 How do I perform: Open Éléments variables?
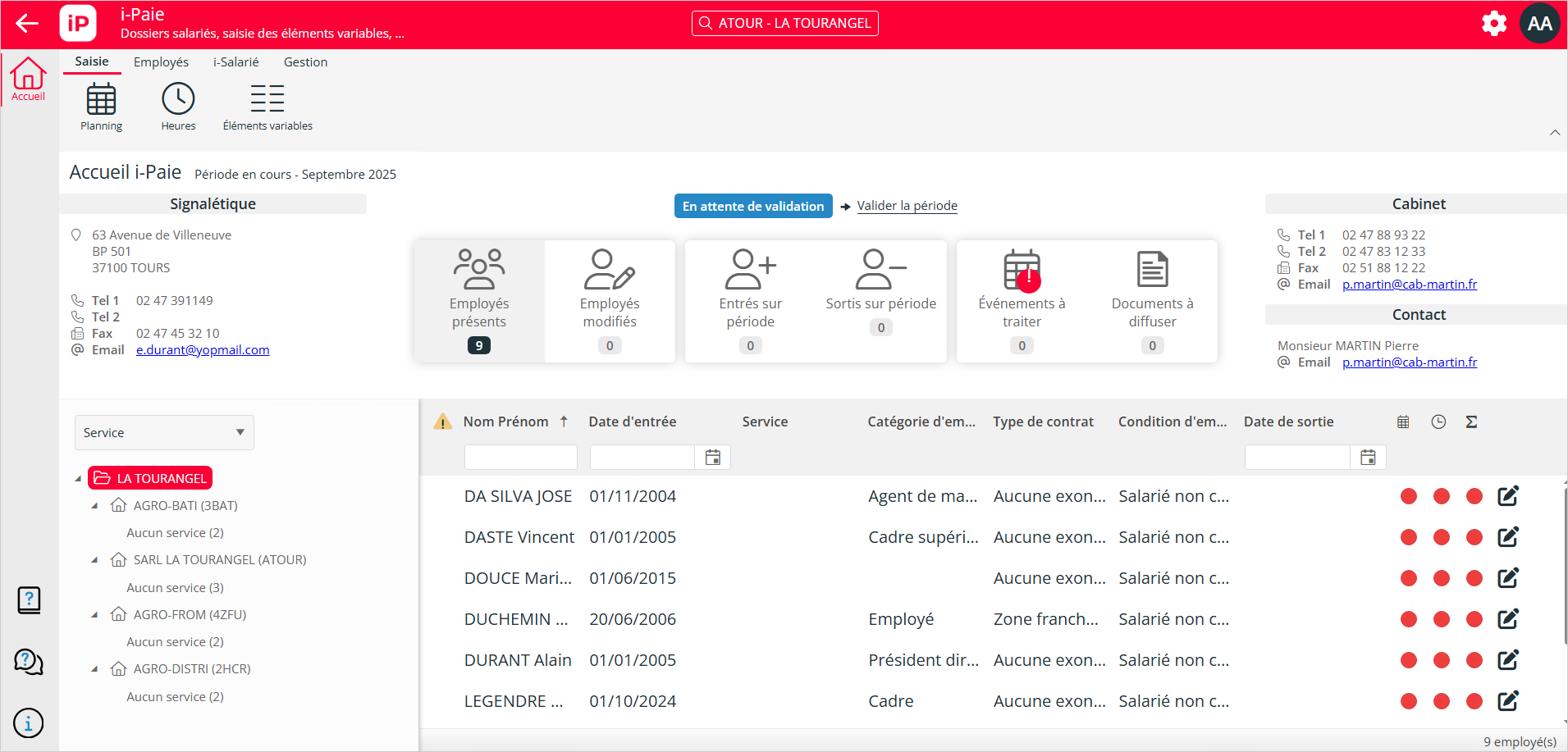tap(267, 107)
